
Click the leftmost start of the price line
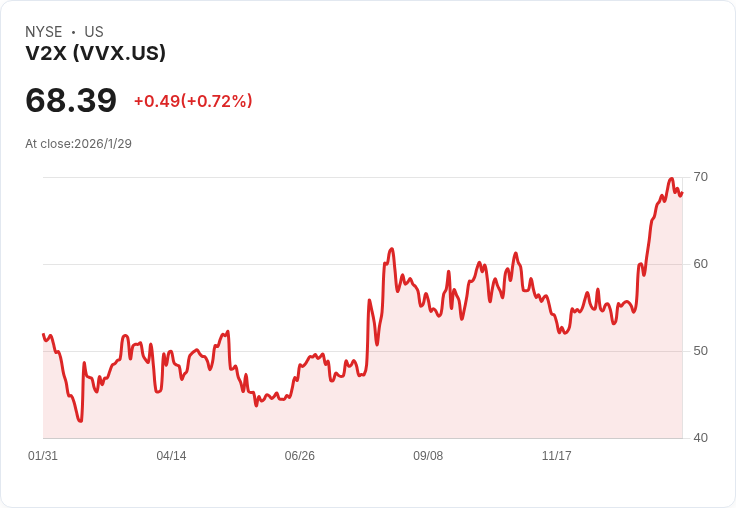[x=44, y=335]
